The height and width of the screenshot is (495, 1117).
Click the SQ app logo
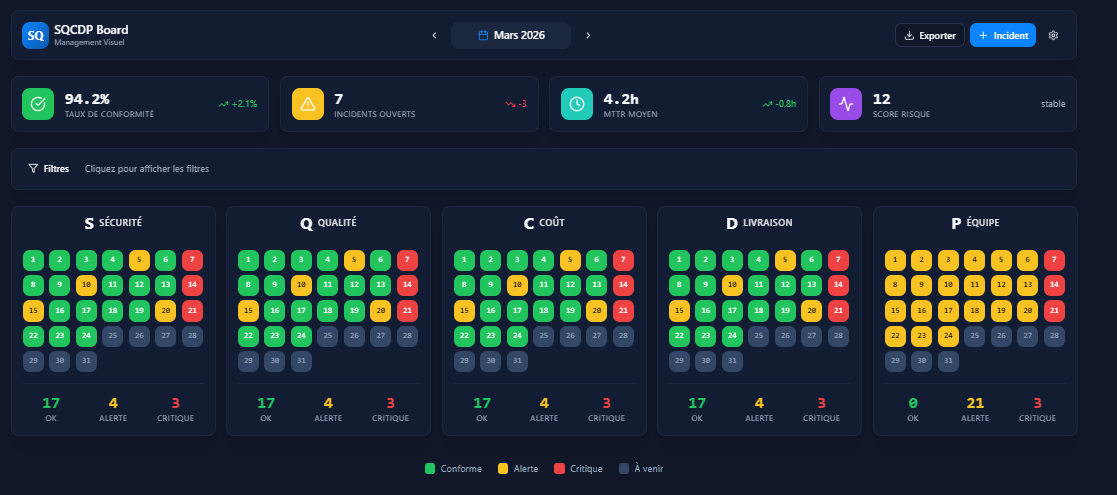click(x=35, y=35)
